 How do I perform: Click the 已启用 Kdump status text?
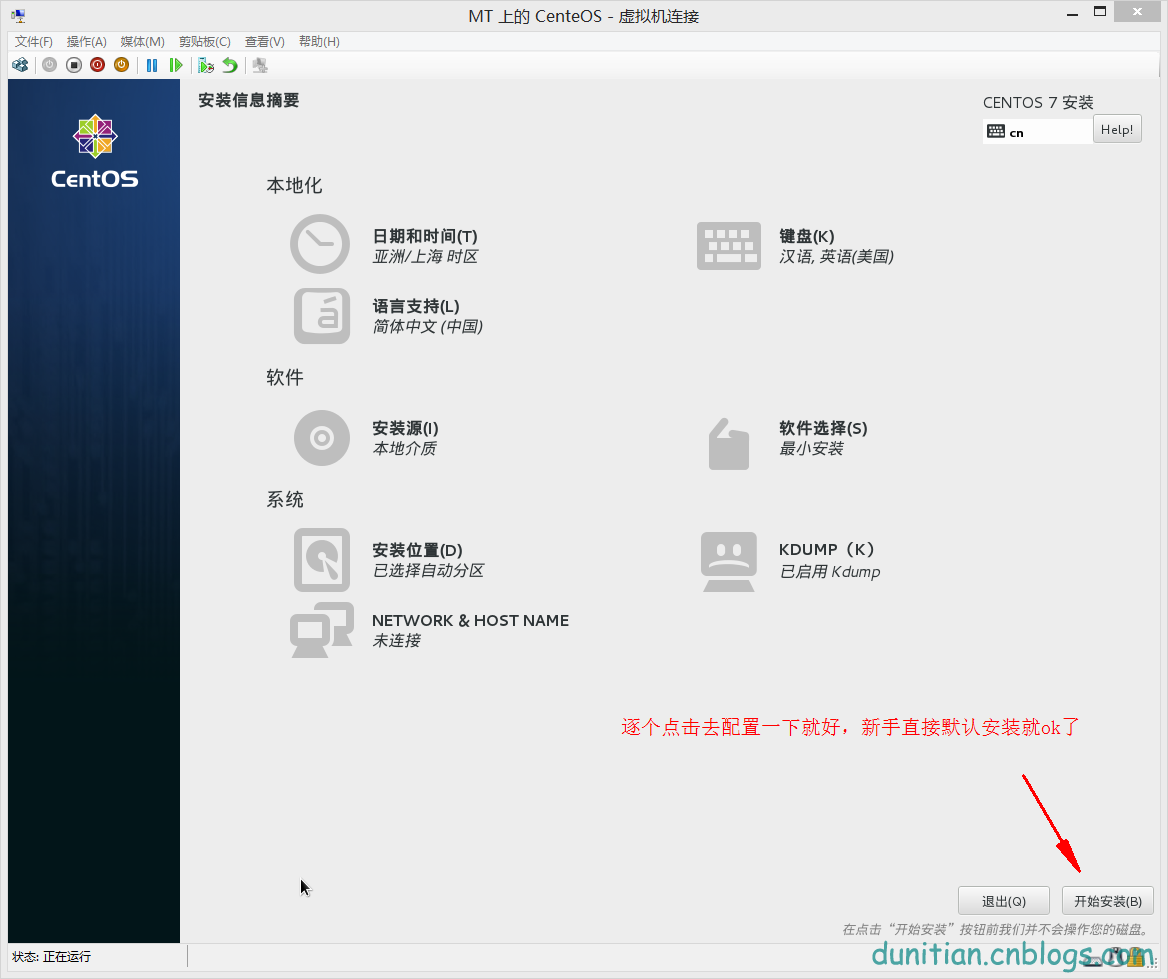tap(829, 572)
